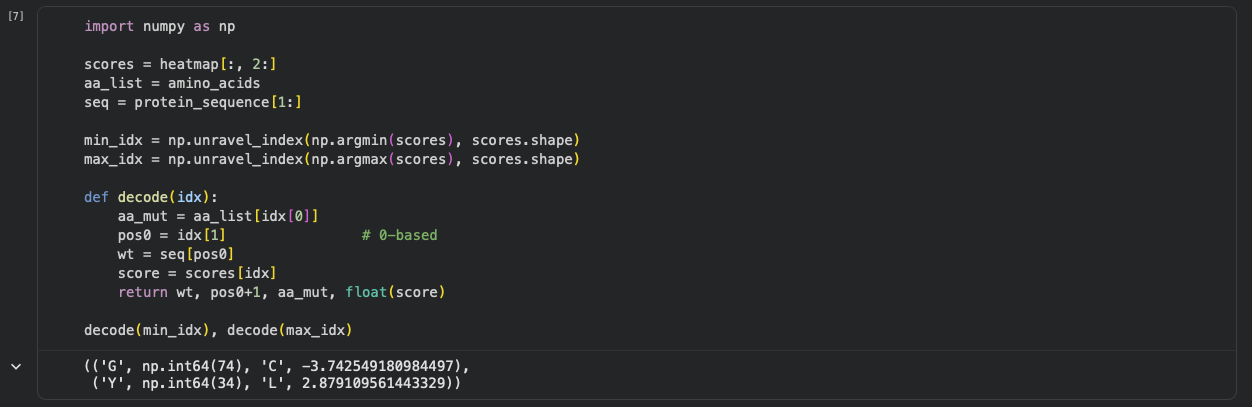Click the 'aa_mut = aa_list[idx[0]]' line
Image resolution: width=1252 pixels, height=407 pixels.
coord(218,216)
